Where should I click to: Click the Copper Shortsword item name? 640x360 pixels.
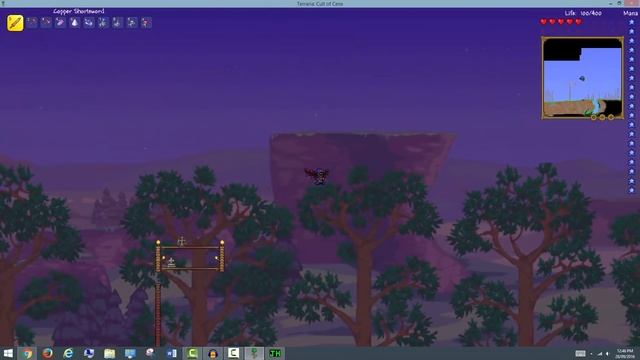(79, 11)
